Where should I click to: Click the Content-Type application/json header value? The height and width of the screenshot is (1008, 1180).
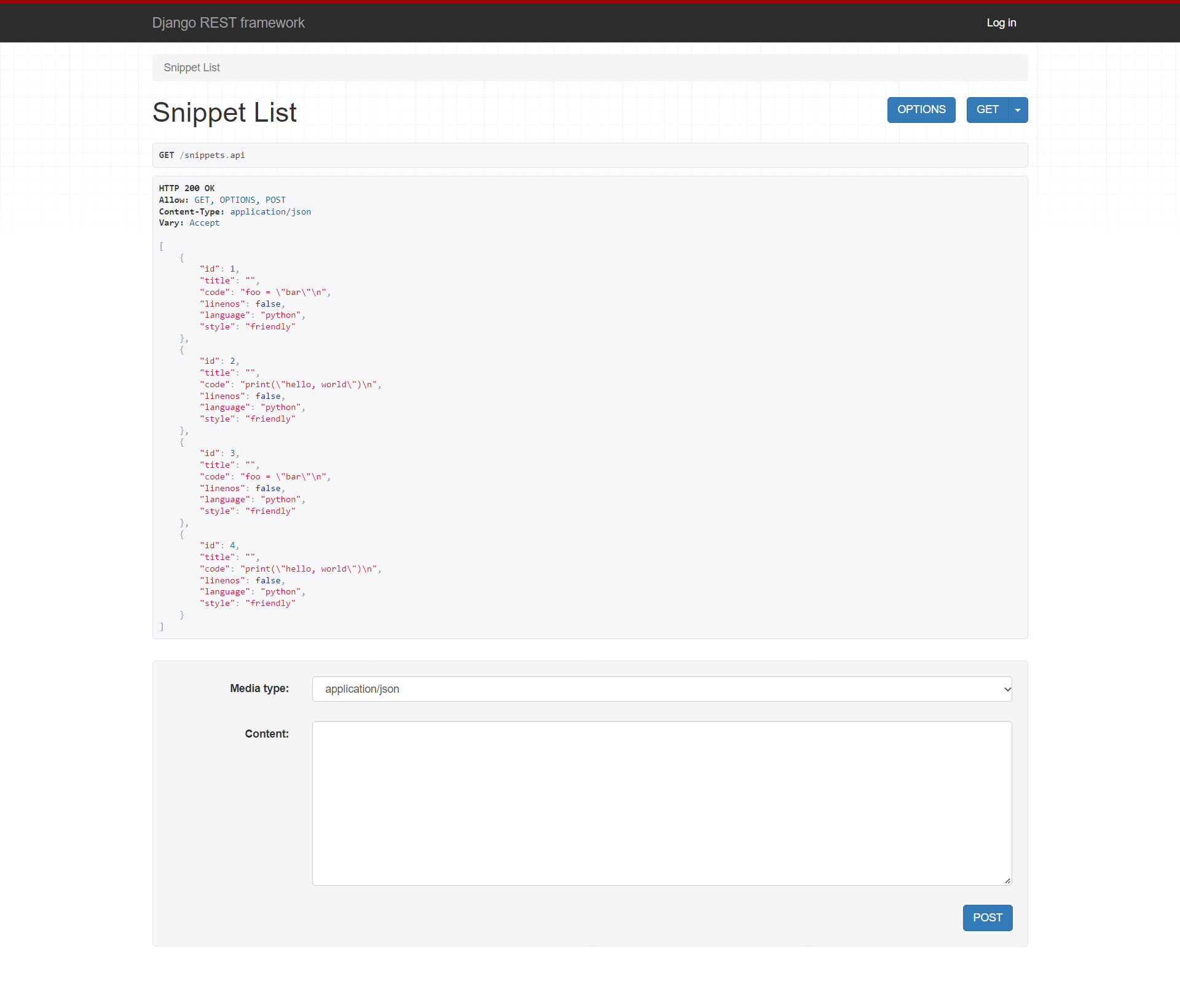pyautogui.click(x=270, y=211)
